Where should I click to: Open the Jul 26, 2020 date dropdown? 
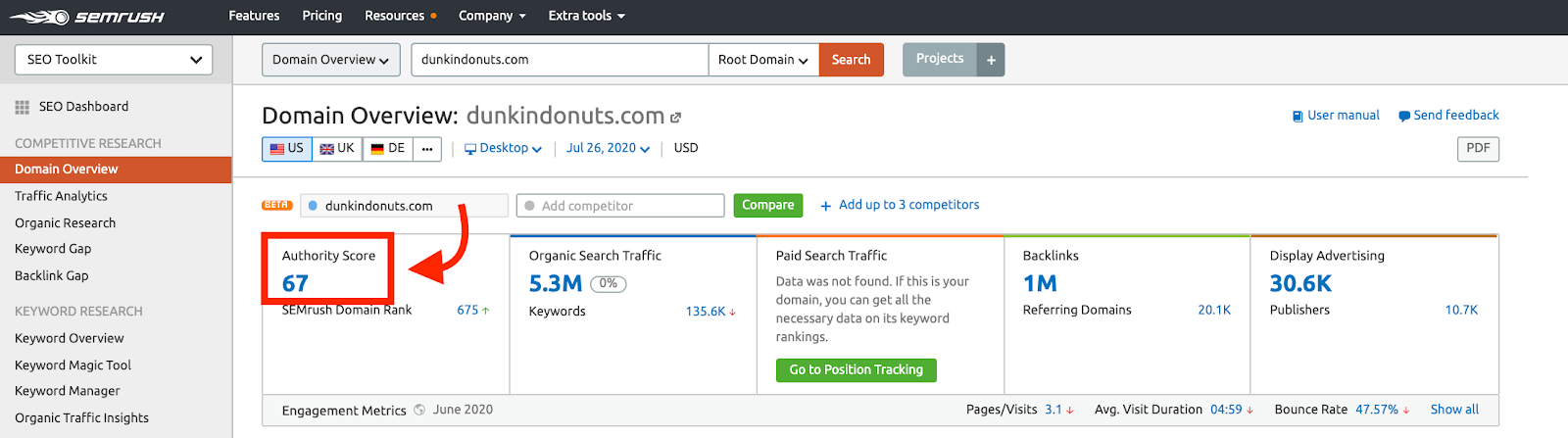point(608,148)
